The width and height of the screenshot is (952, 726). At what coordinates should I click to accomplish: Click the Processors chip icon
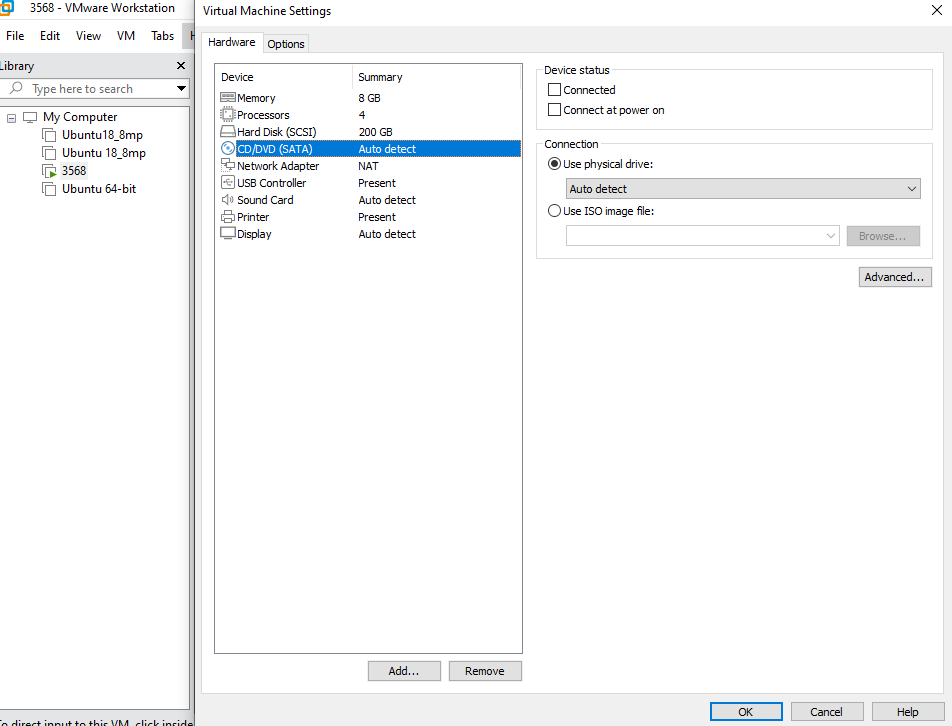click(x=228, y=115)
